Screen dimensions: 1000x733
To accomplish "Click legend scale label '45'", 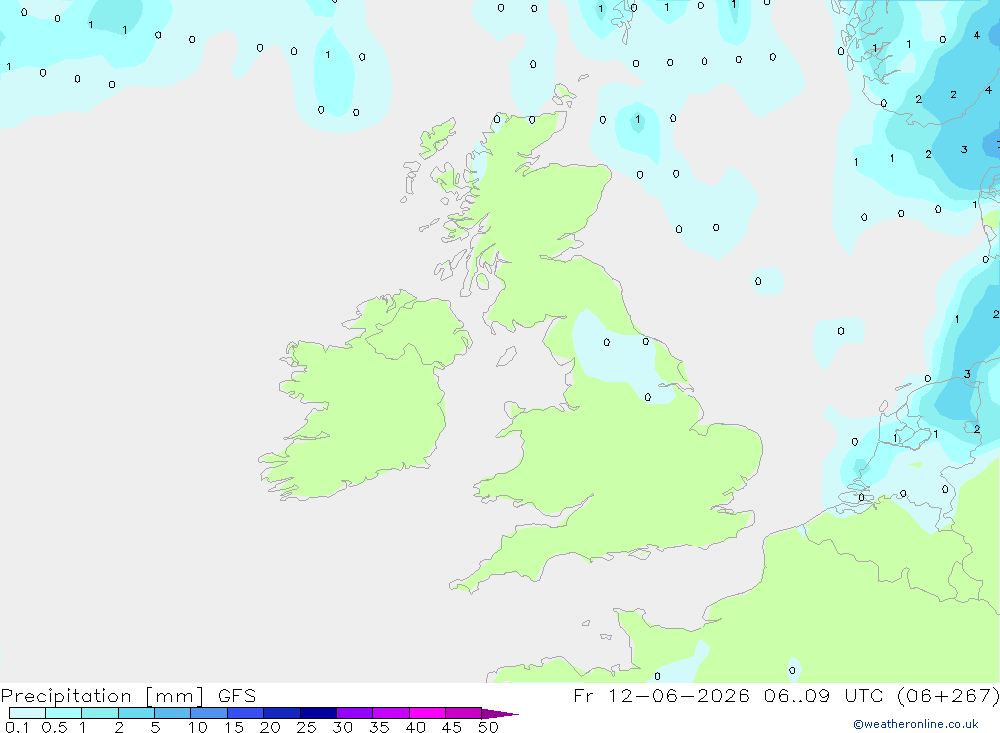I will (452, 727).
